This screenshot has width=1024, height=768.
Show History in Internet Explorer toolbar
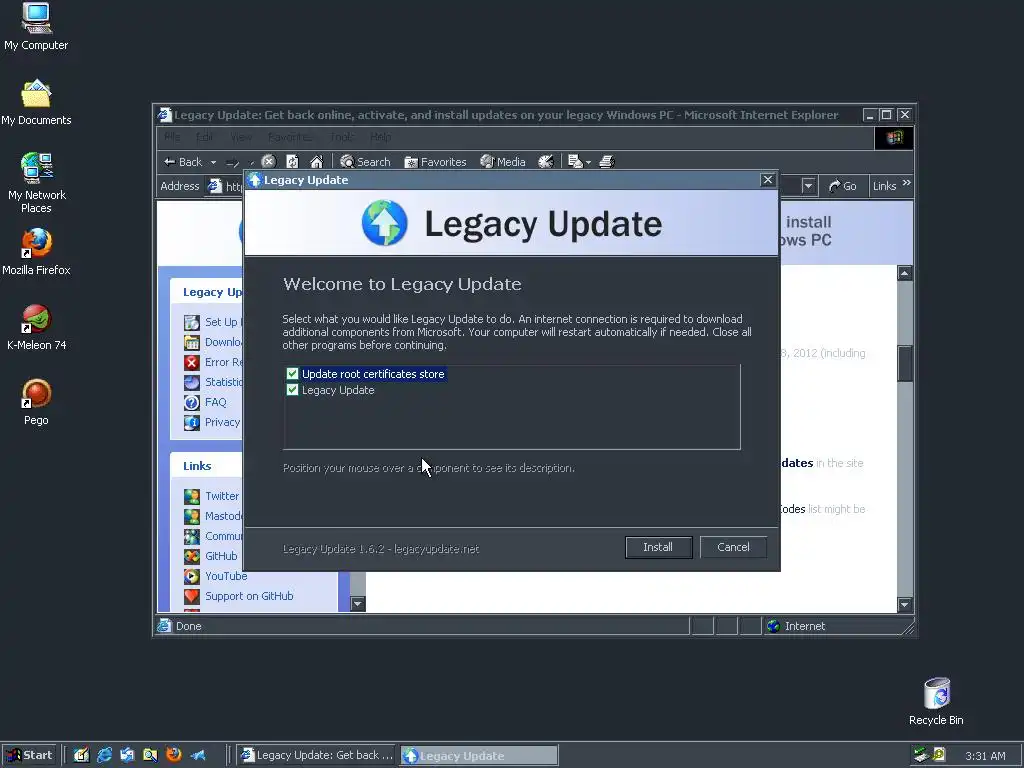(x=545, y=161)
